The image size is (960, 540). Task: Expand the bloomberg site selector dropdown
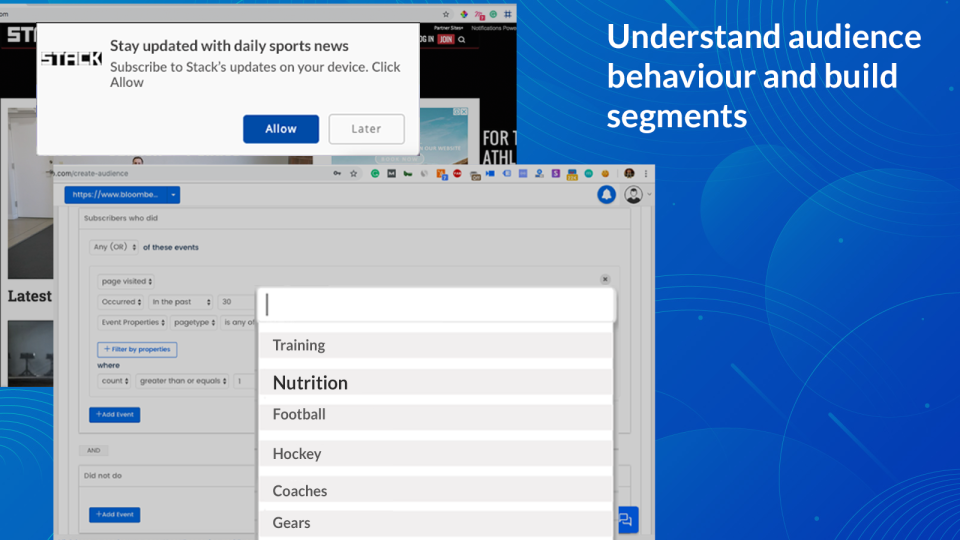[x=173, y=195]
